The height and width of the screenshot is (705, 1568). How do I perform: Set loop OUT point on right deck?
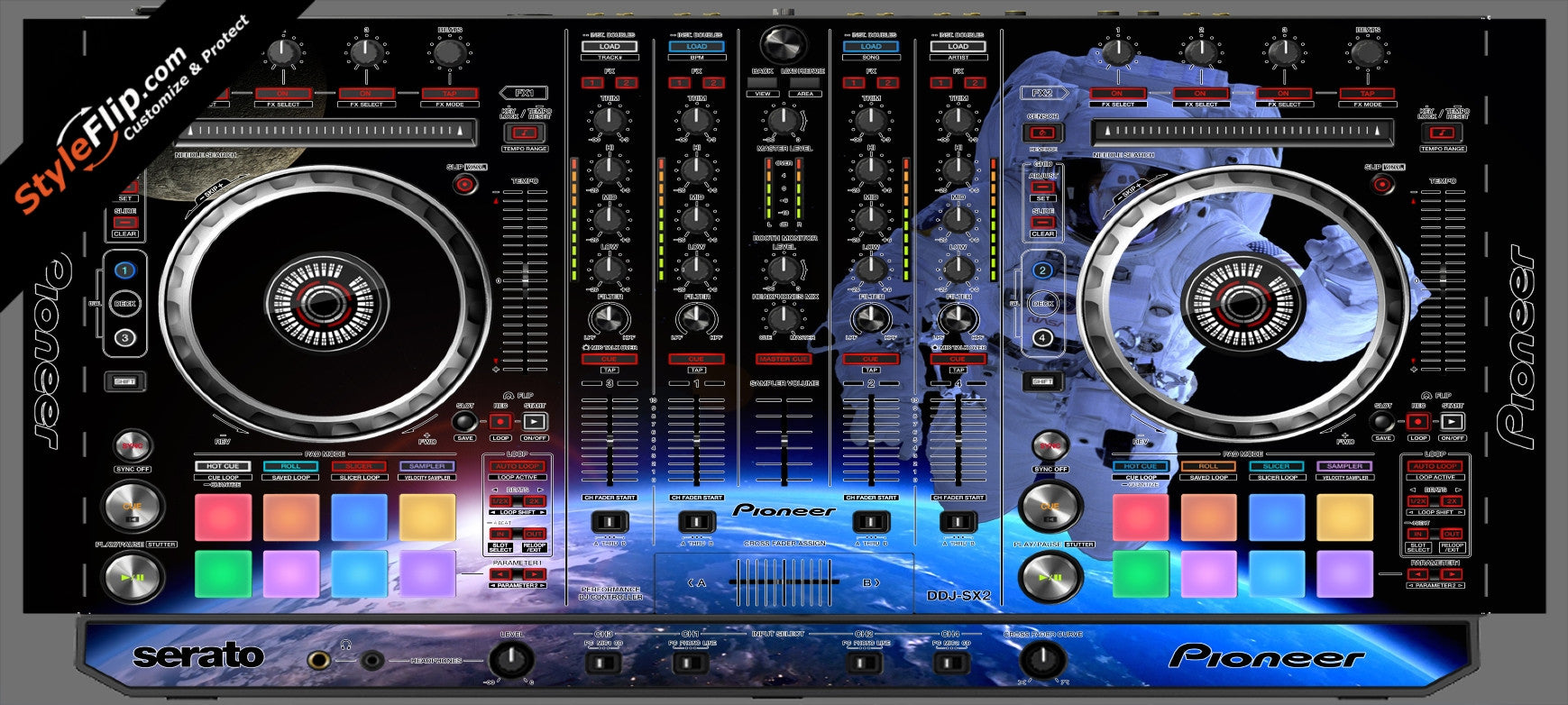(x=1452, y=534)
